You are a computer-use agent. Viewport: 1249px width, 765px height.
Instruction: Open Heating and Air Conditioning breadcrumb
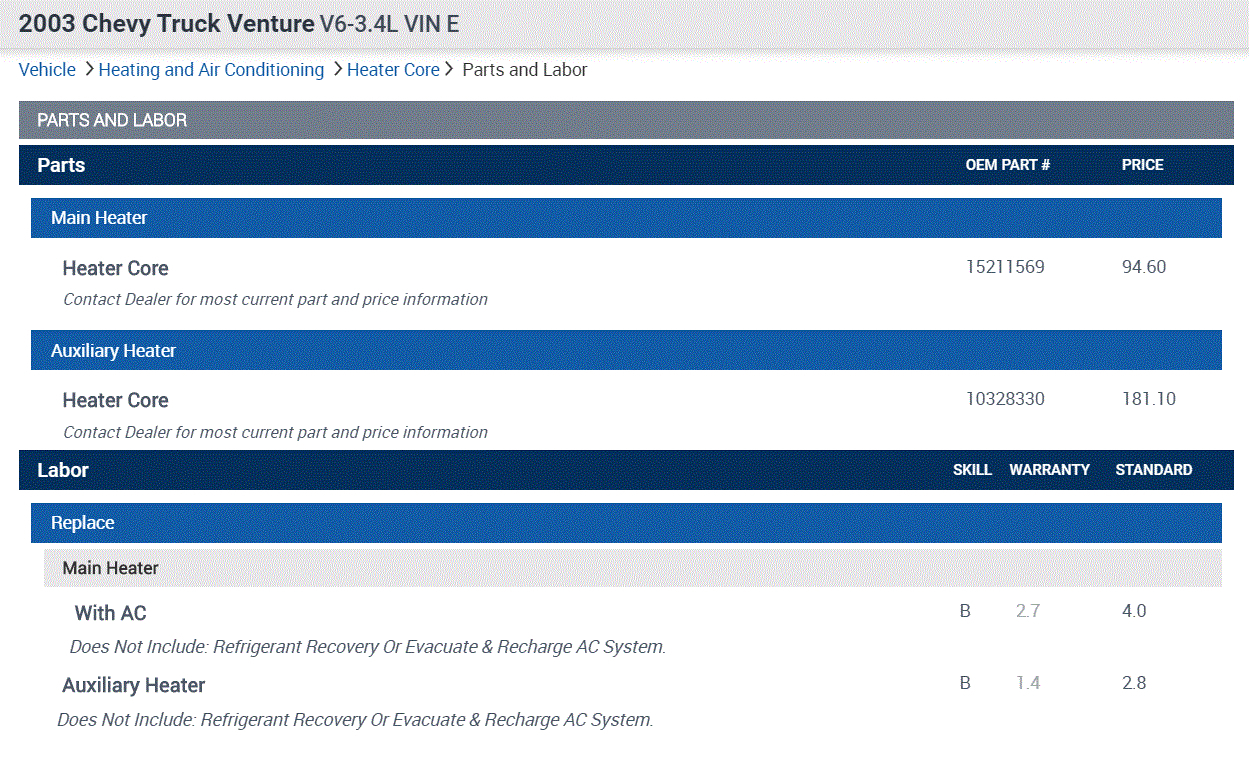pos(211,70)
